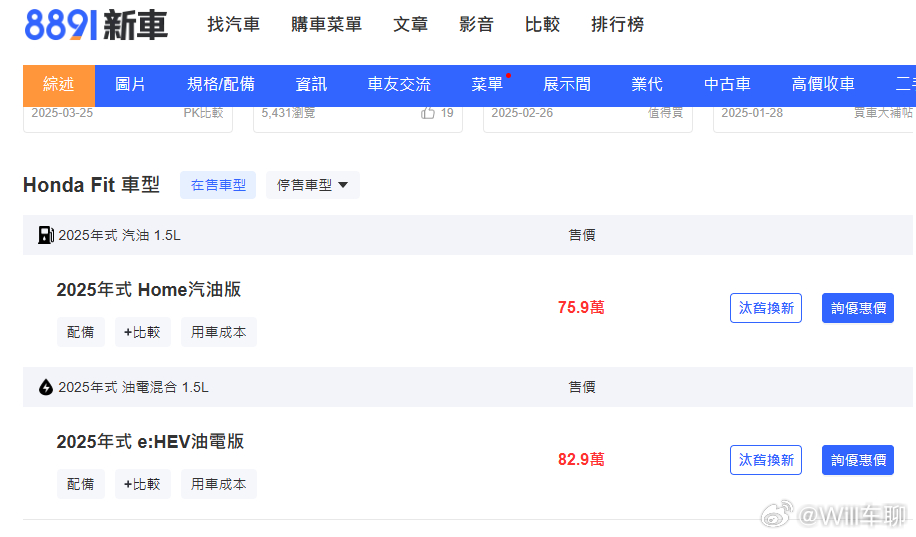This screenshot has width=916, height=537.
Task: Go to 影音 section
Action: coord(477,25)
